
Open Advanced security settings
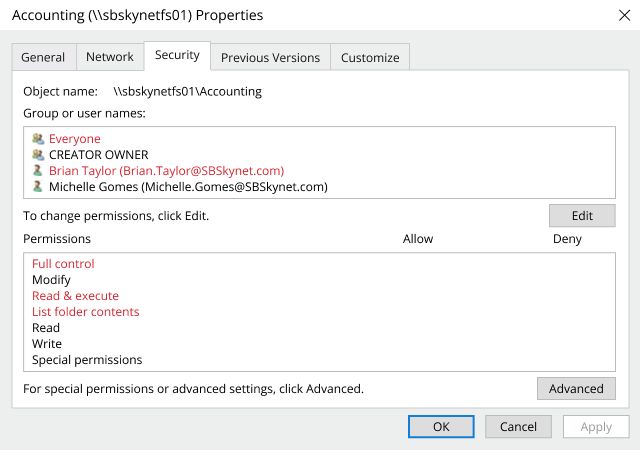tap(576, 388)
